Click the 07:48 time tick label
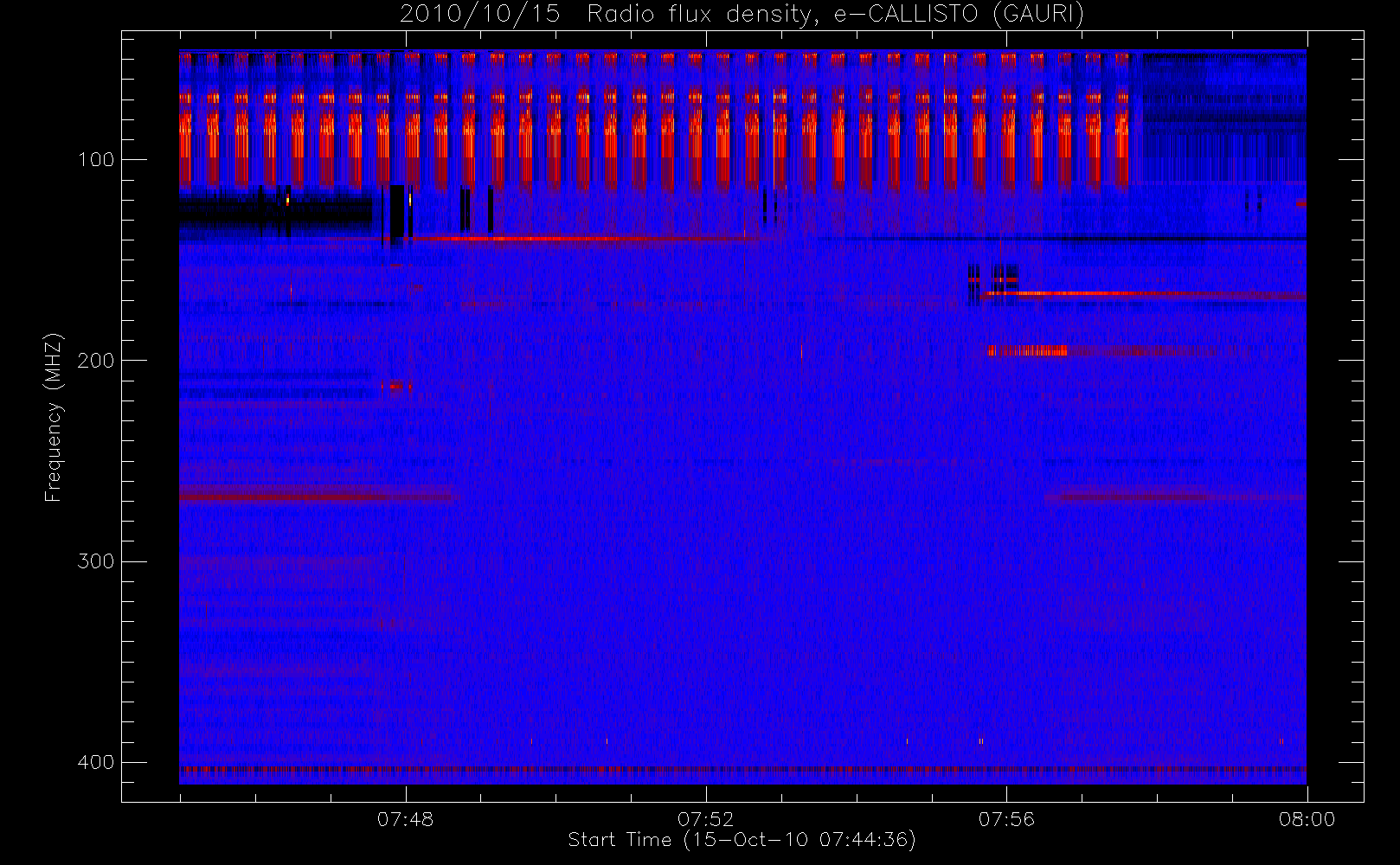 (405, 819)
